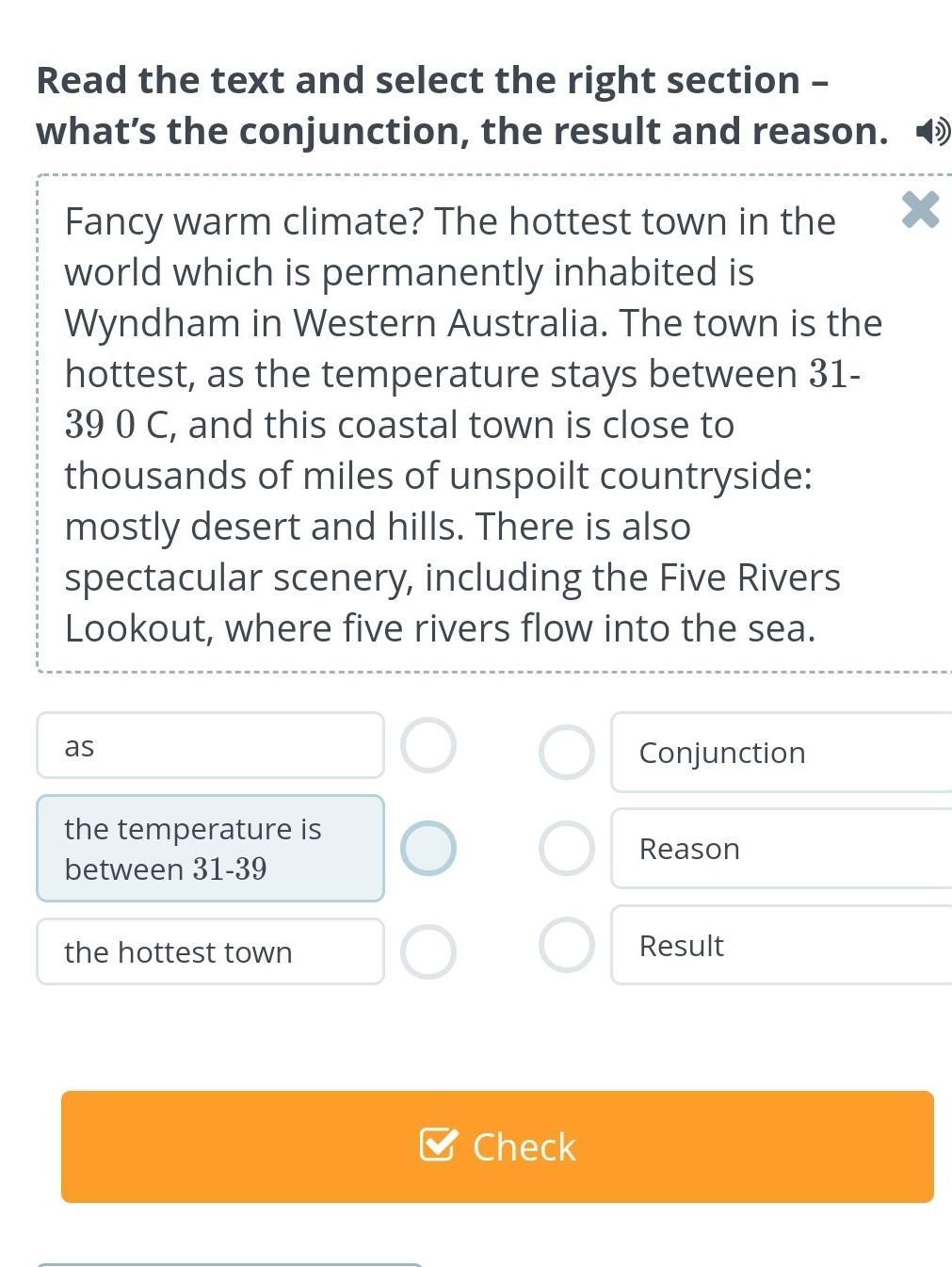Choose the radio circle left of Result
The image size is (952, 1267).
[x=567, y=945]
